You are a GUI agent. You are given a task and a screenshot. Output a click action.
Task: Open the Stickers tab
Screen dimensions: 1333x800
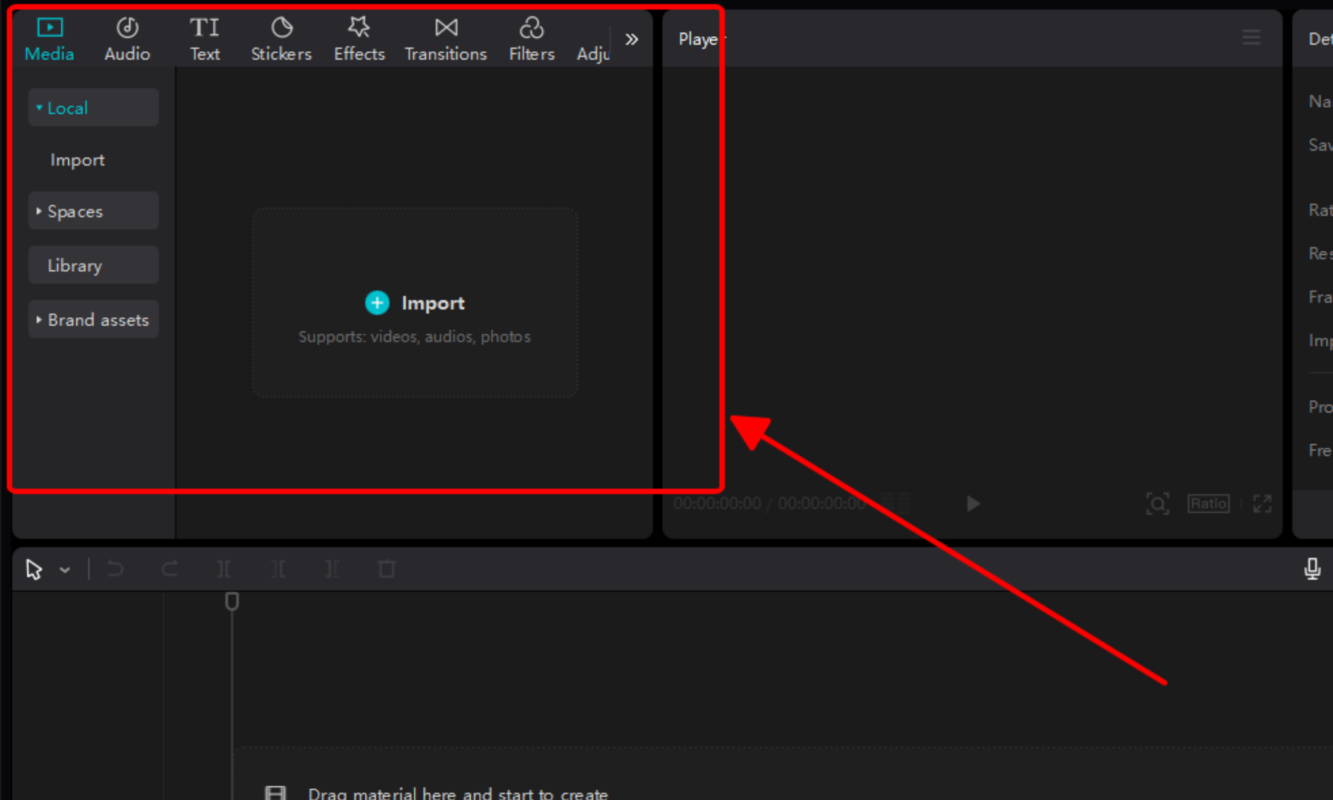(x=281, y=40)
